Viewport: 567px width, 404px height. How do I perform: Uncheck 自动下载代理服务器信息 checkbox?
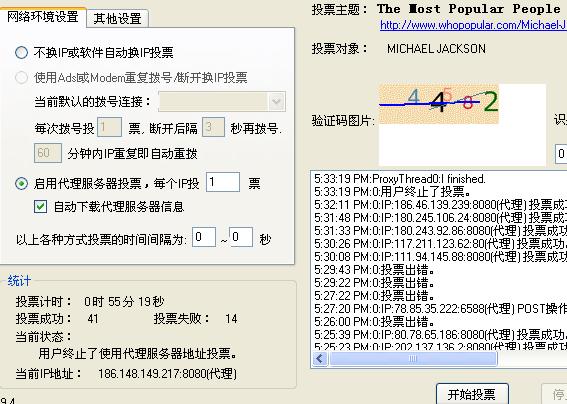[40, 207]
